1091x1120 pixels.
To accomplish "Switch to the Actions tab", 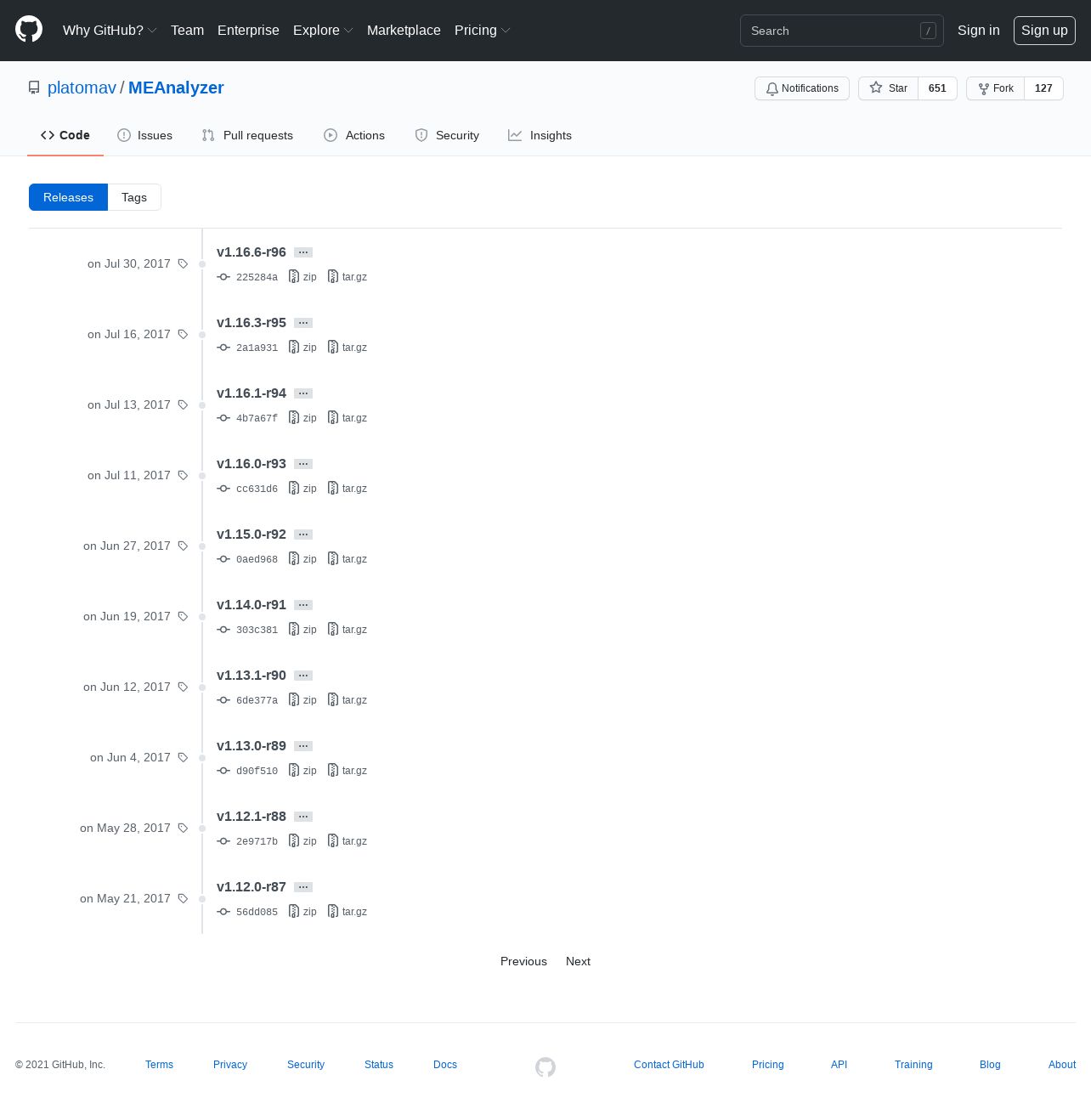I will [354, 135].
